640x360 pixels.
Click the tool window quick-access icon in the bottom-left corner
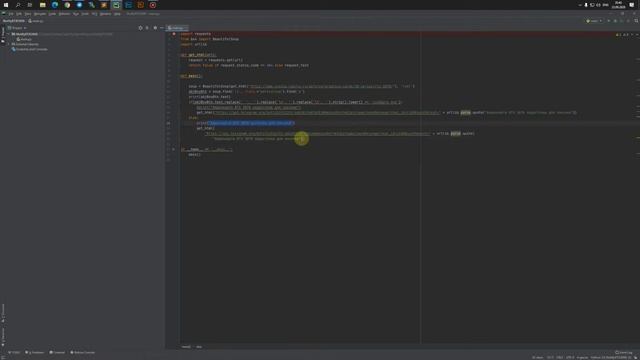(x=2, y=358)
